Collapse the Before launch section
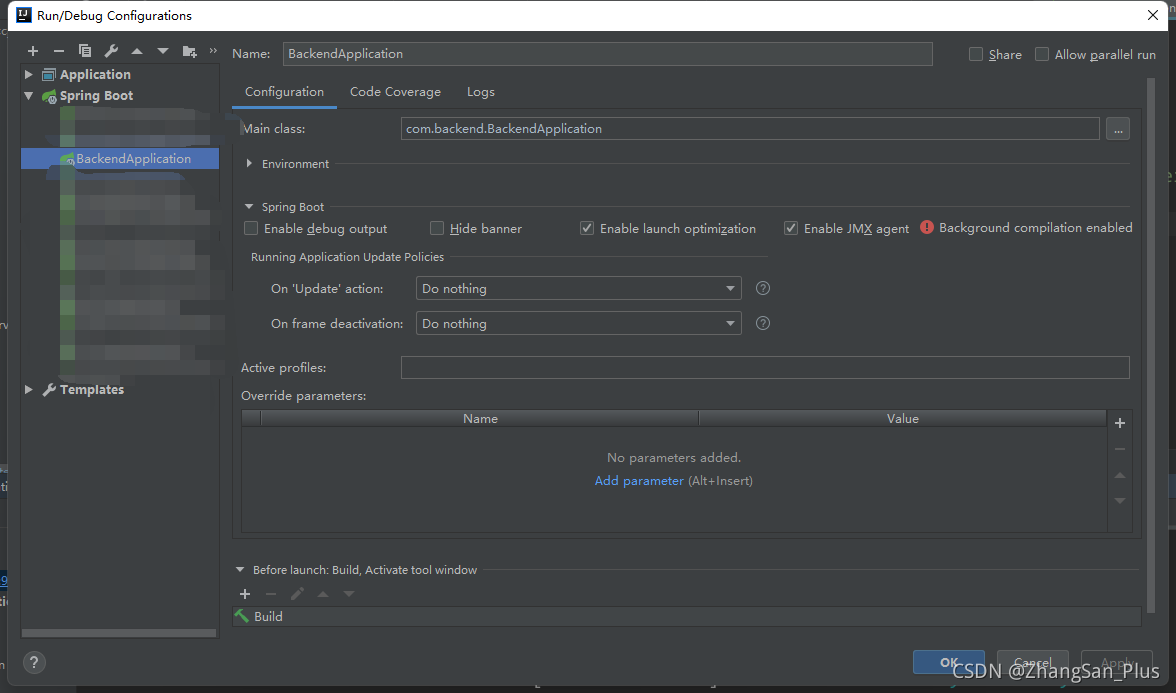 pos(240,570)
